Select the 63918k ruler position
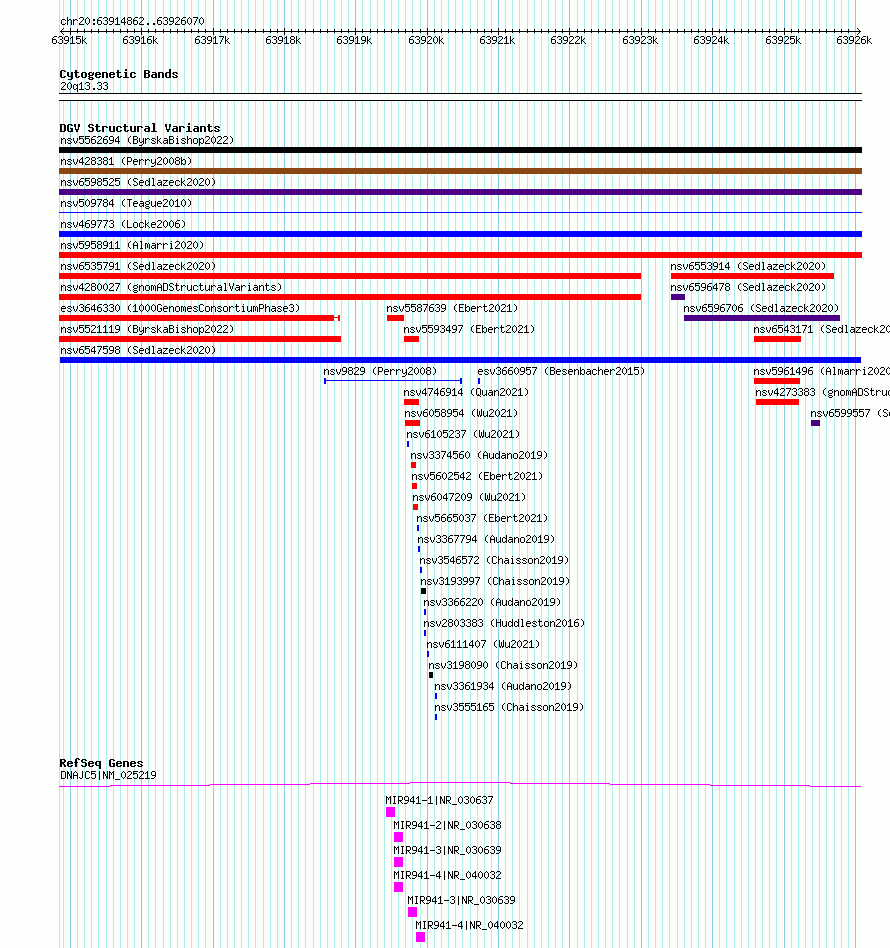The width and height of the screenshot is (890, 948). tap(283, 41)
